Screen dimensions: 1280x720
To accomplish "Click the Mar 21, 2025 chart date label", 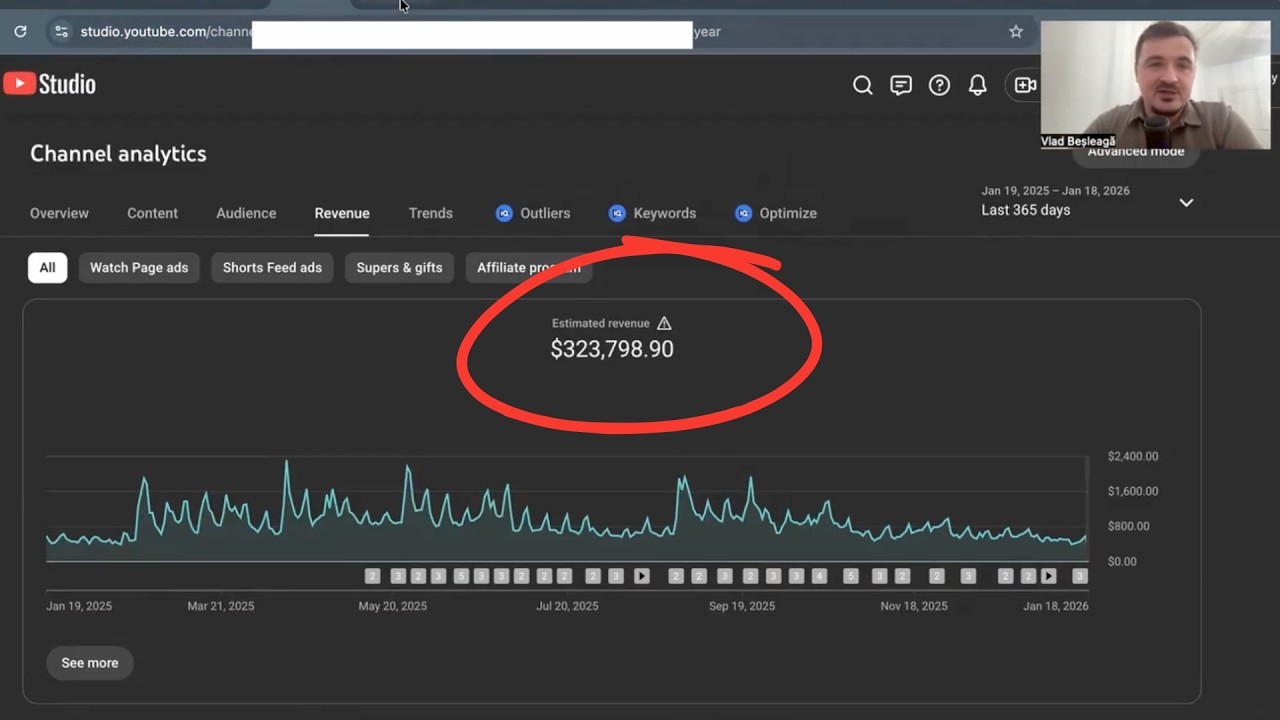I will 221,606.
